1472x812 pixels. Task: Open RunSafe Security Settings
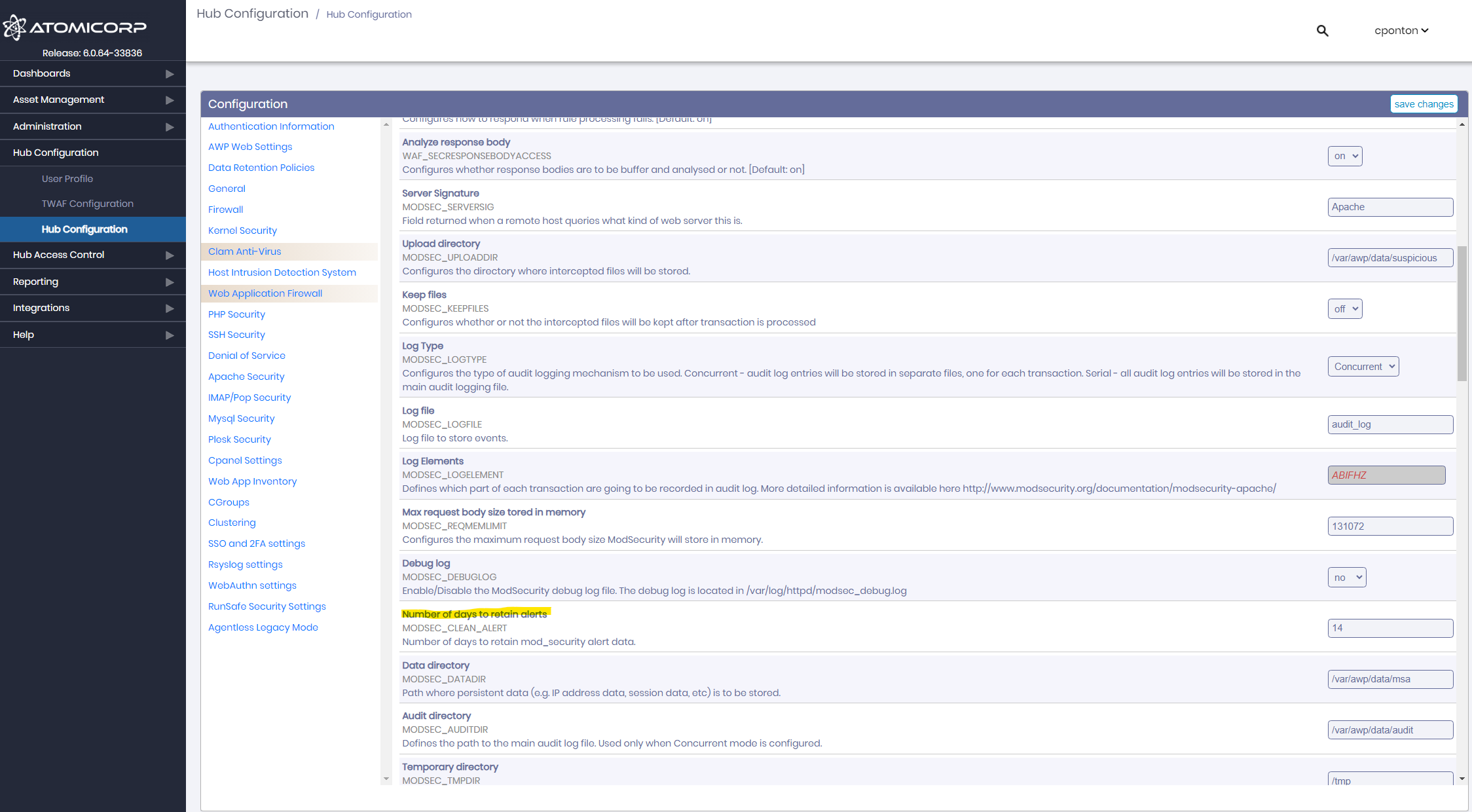coord(267,606)
